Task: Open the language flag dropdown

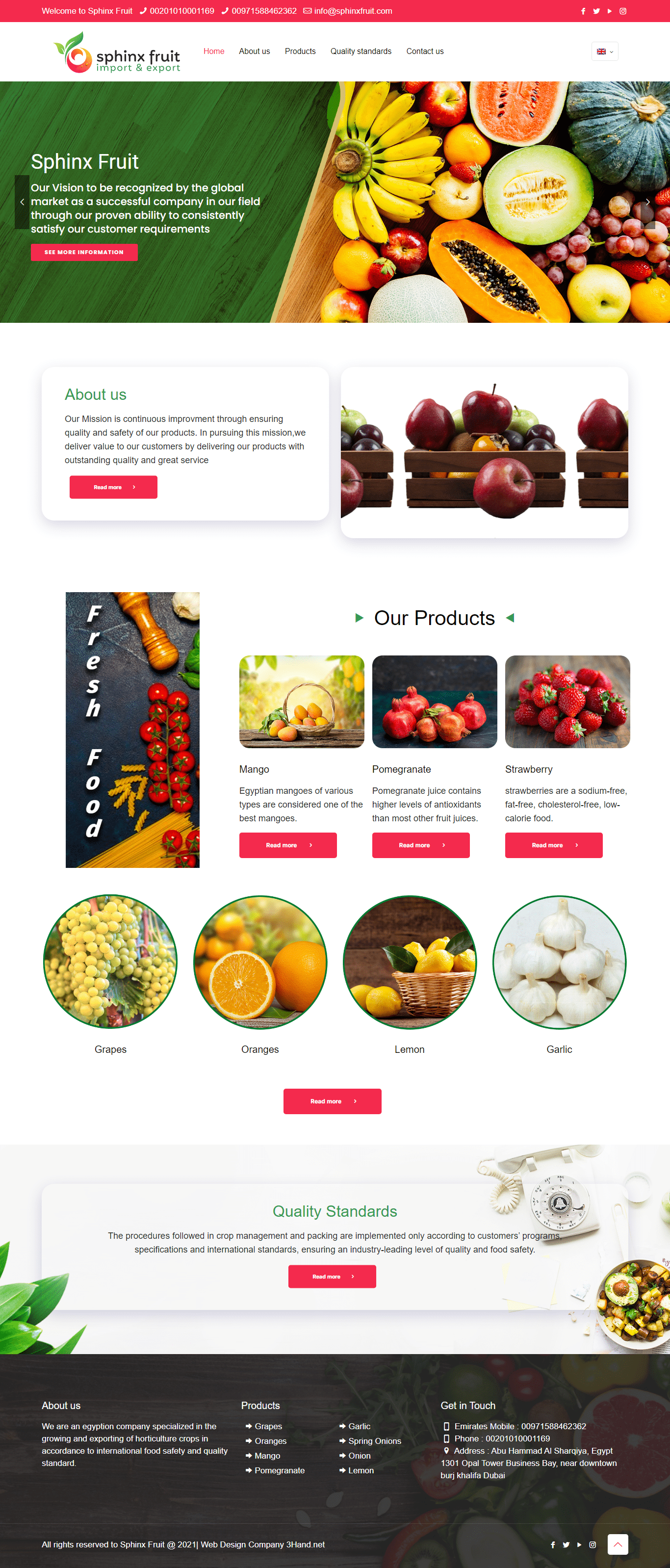Action: (604, 51)
